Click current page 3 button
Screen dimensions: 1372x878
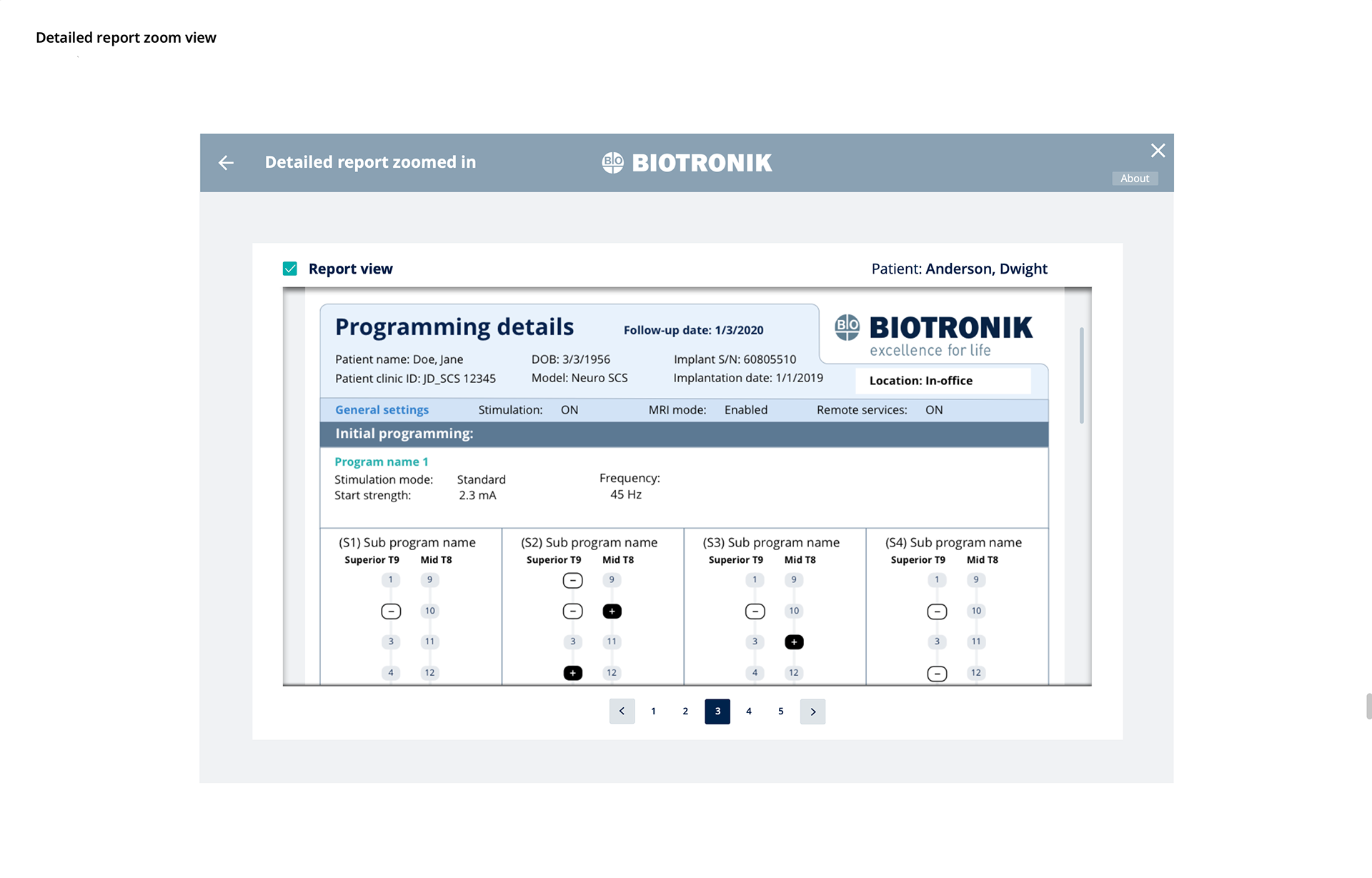click(x=717, y=712)
